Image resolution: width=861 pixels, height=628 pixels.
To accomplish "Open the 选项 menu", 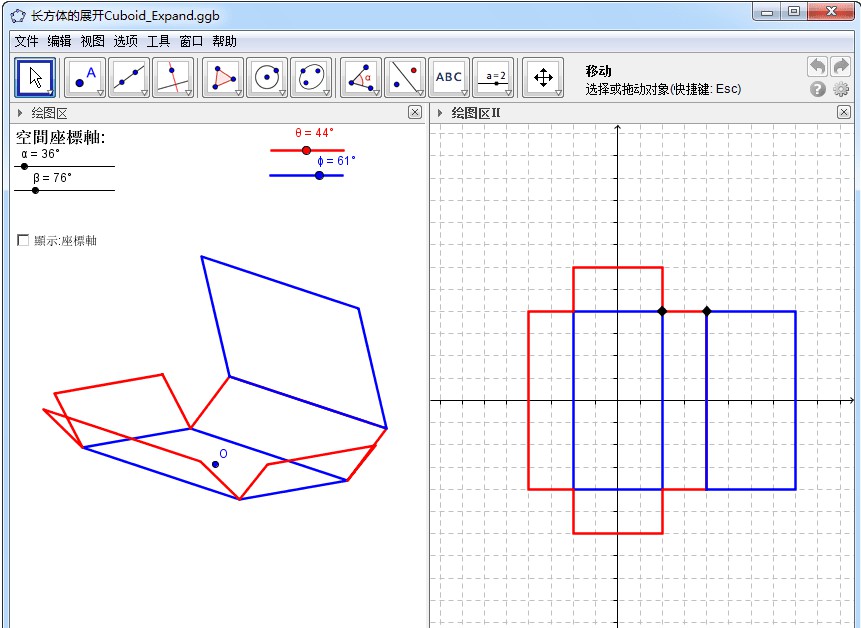I will (x=125, y=41).
